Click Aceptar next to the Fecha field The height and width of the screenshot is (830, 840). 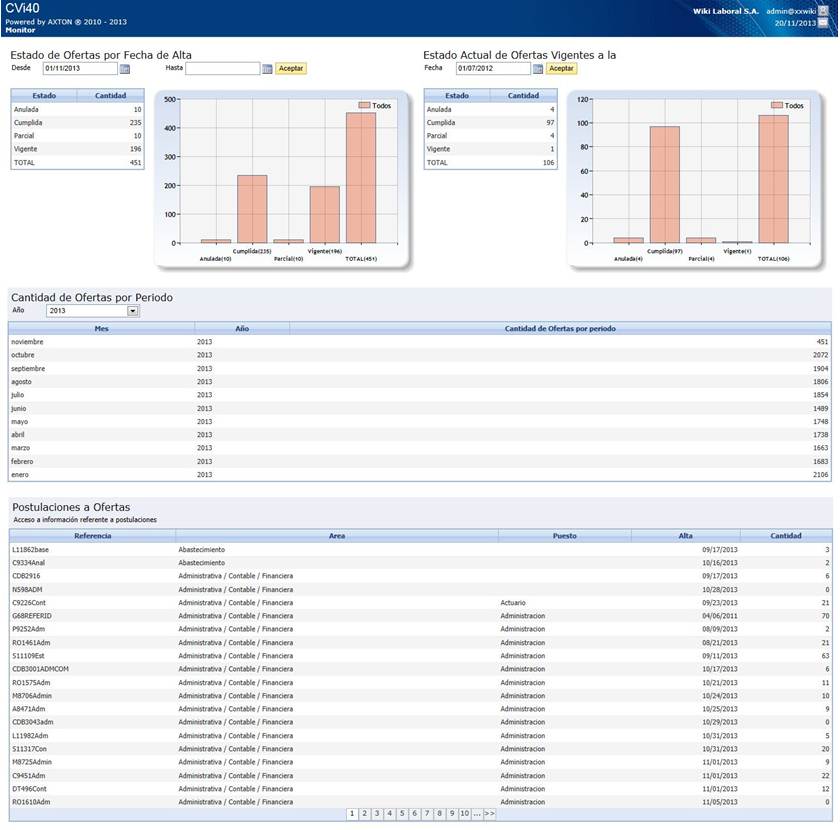[562, 69]
